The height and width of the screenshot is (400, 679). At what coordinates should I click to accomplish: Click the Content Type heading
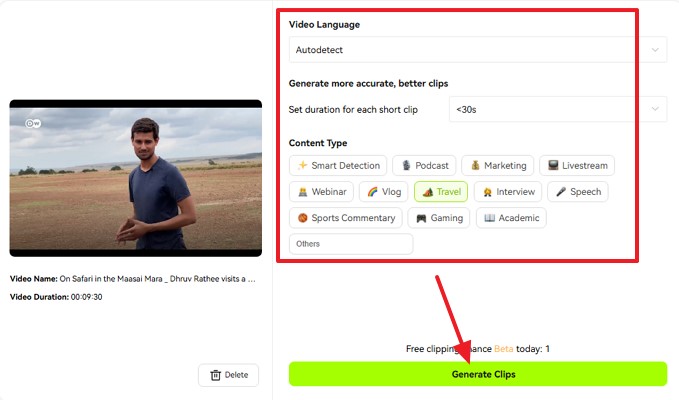[x=318, y=143]
